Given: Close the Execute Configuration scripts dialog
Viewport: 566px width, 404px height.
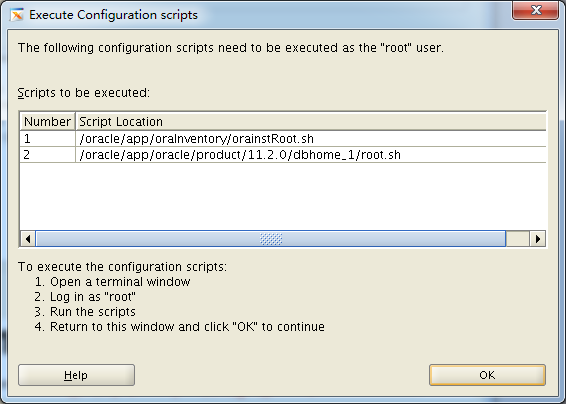Looking at the screenshot, I should [x=535, y=10].
